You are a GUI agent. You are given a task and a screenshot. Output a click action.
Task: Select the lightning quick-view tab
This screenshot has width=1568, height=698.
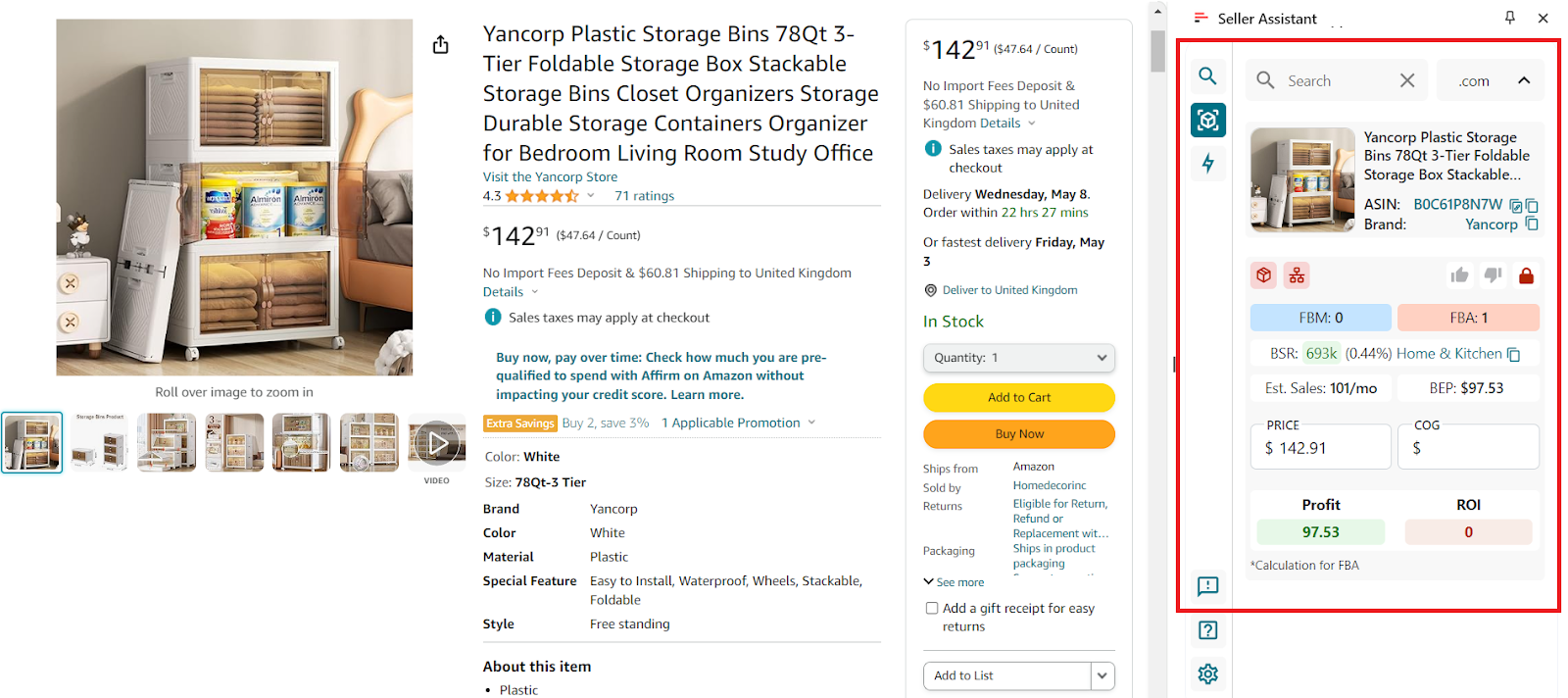click(1207, 163)
